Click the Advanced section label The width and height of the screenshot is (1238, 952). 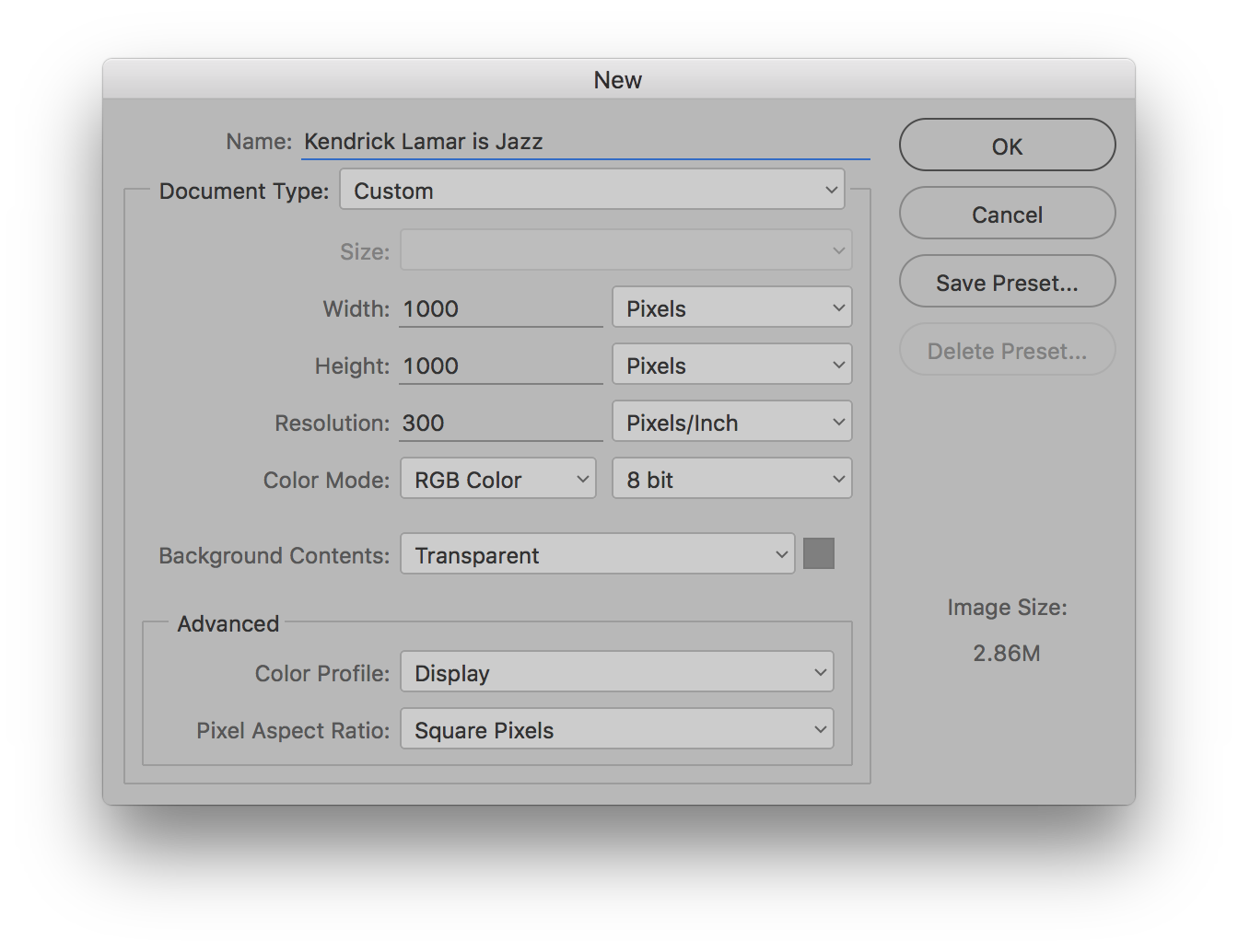tap(228, 623)
